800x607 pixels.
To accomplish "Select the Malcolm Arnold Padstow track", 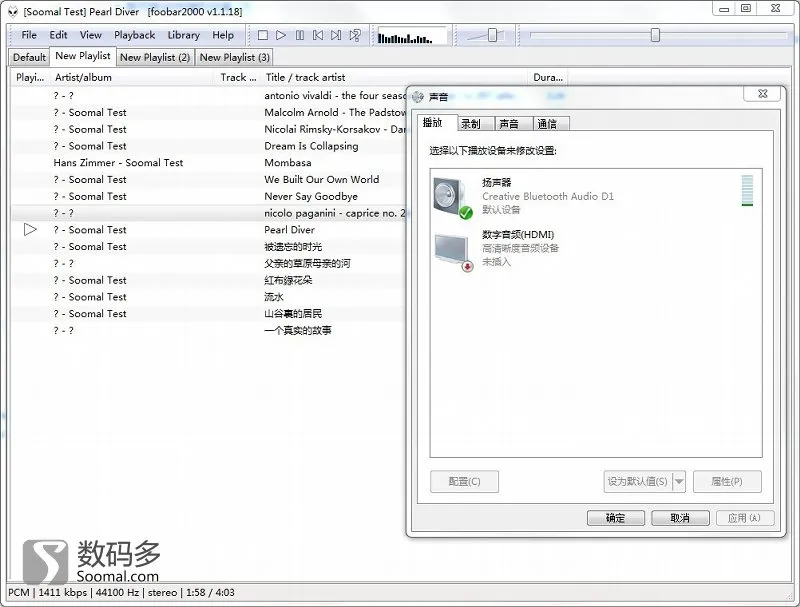I will coord(208,112).
